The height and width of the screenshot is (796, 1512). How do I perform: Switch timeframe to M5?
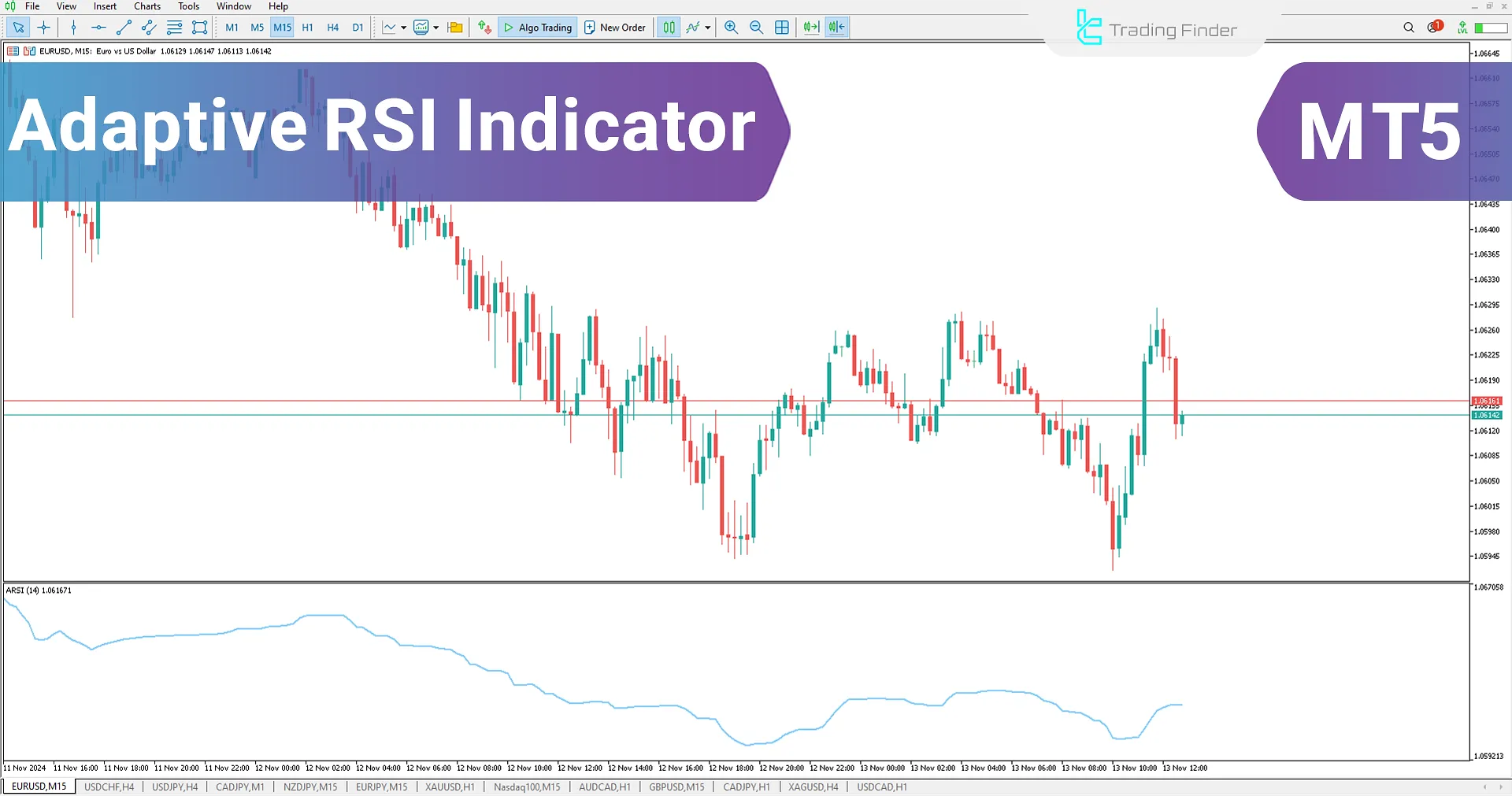pos(257,28)
